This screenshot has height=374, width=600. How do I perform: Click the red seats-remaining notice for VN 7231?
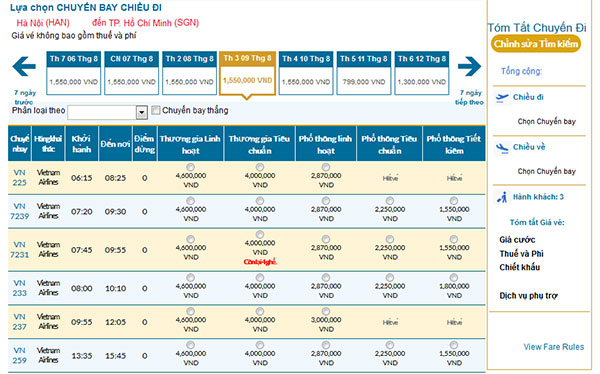click(260, 262)
